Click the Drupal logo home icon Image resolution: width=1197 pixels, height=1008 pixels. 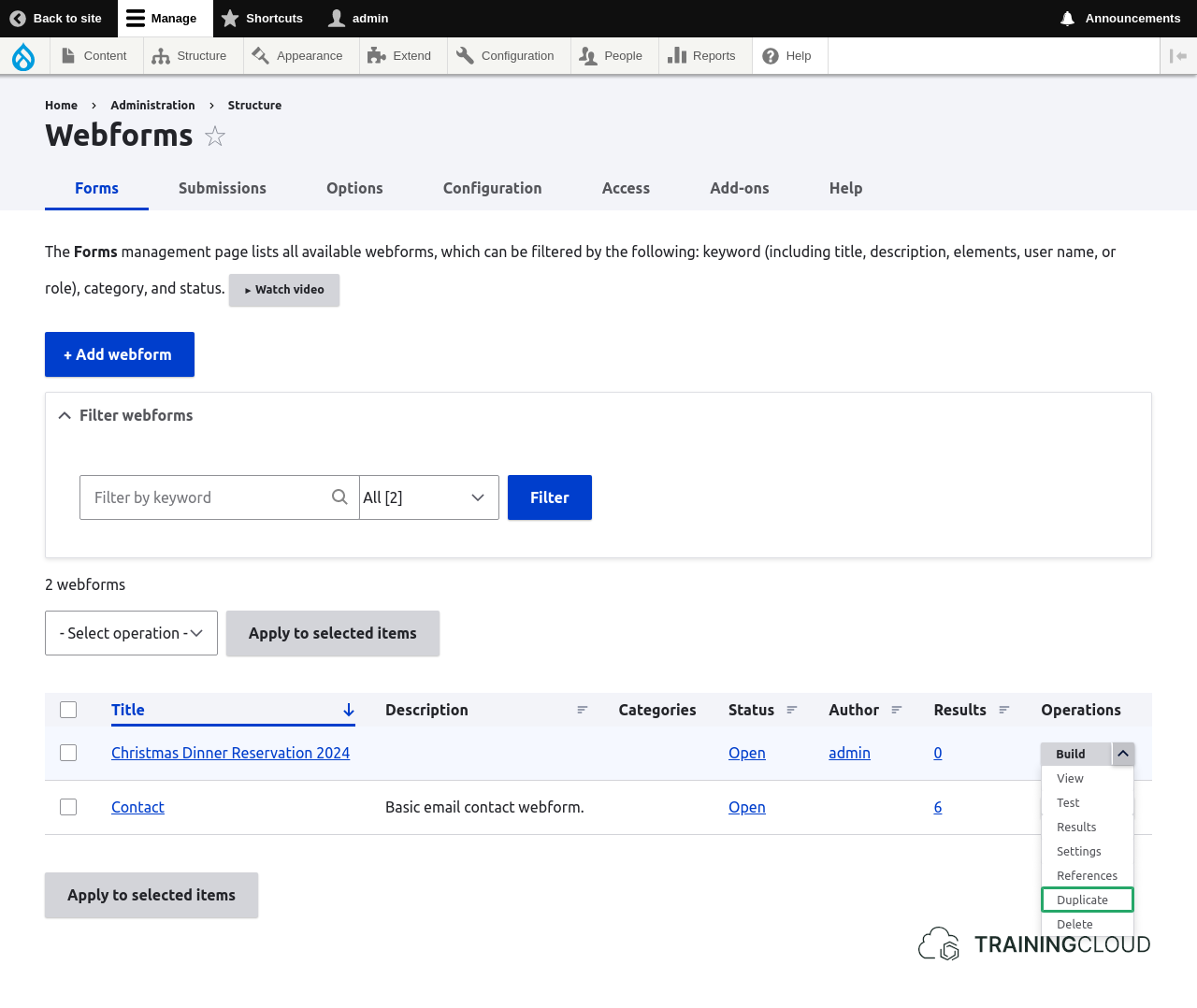click(x=23, y=56)
